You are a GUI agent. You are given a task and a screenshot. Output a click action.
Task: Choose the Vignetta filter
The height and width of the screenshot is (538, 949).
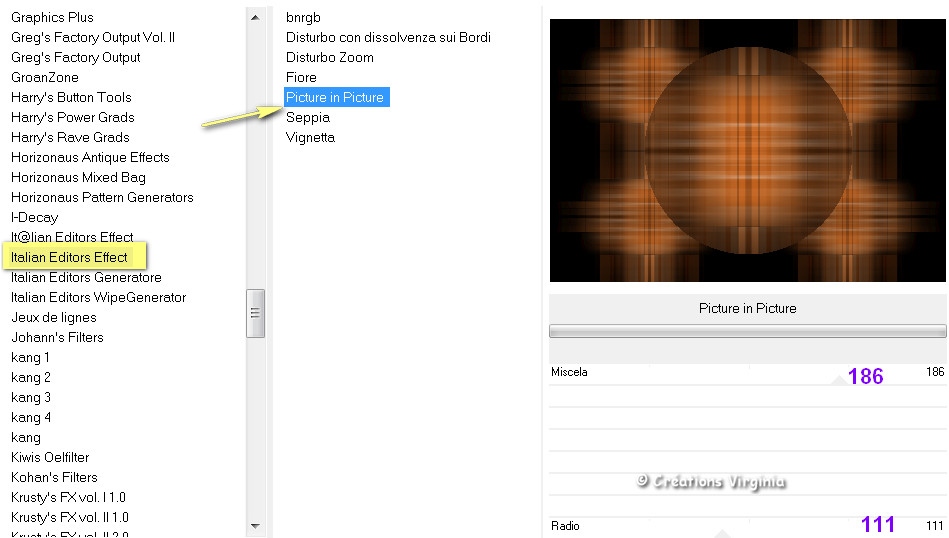click(x=310, y=137)
